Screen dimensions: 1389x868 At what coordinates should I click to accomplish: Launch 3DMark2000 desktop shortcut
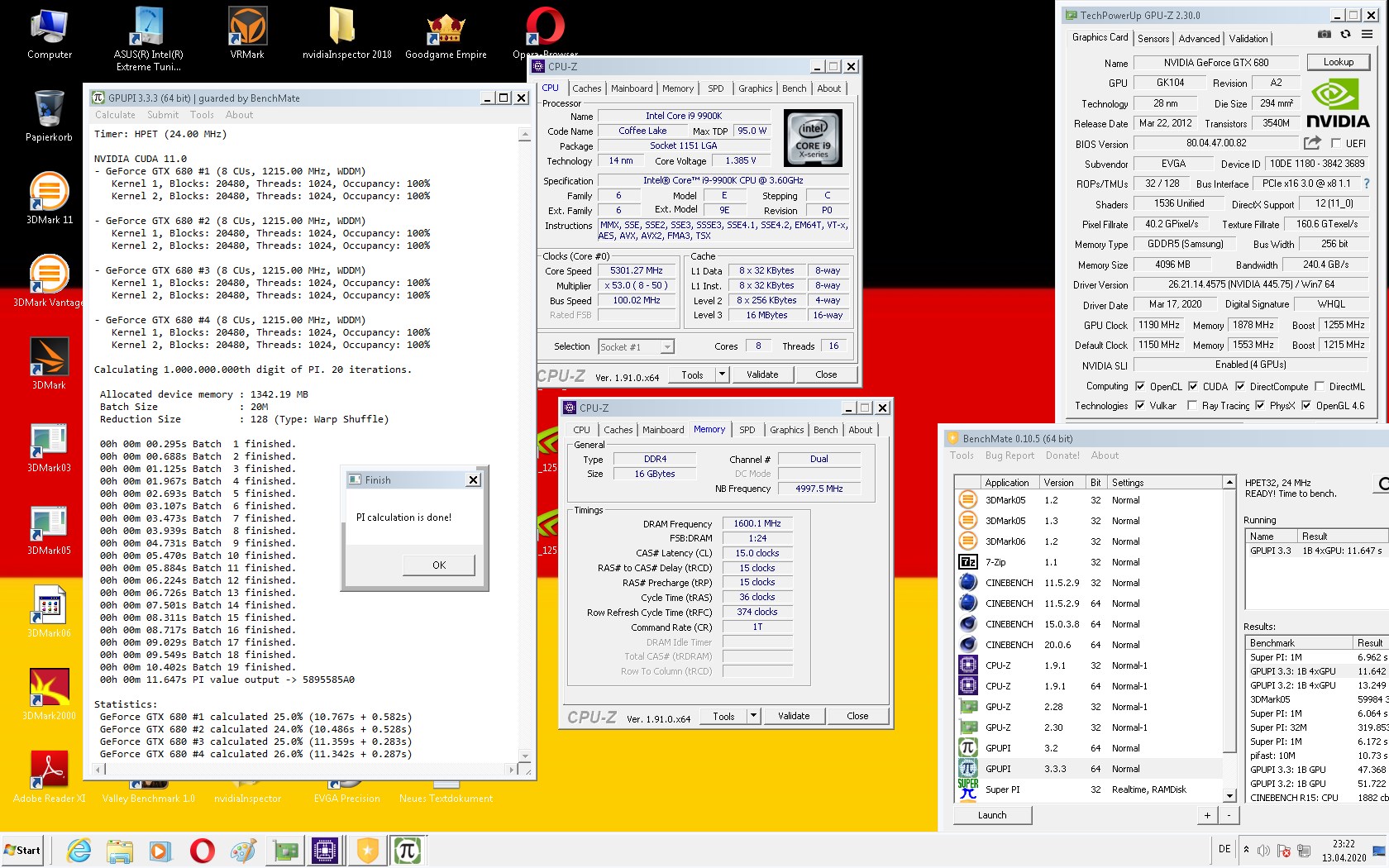[50, 694]
